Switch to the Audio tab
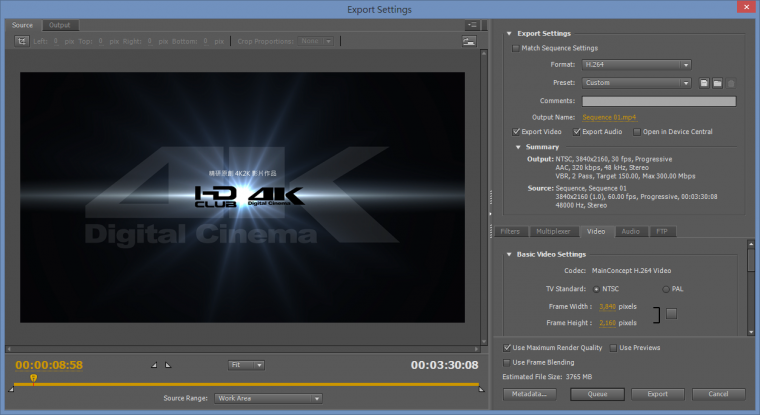The height and width of the screenshot is (415, 760). 630,231
